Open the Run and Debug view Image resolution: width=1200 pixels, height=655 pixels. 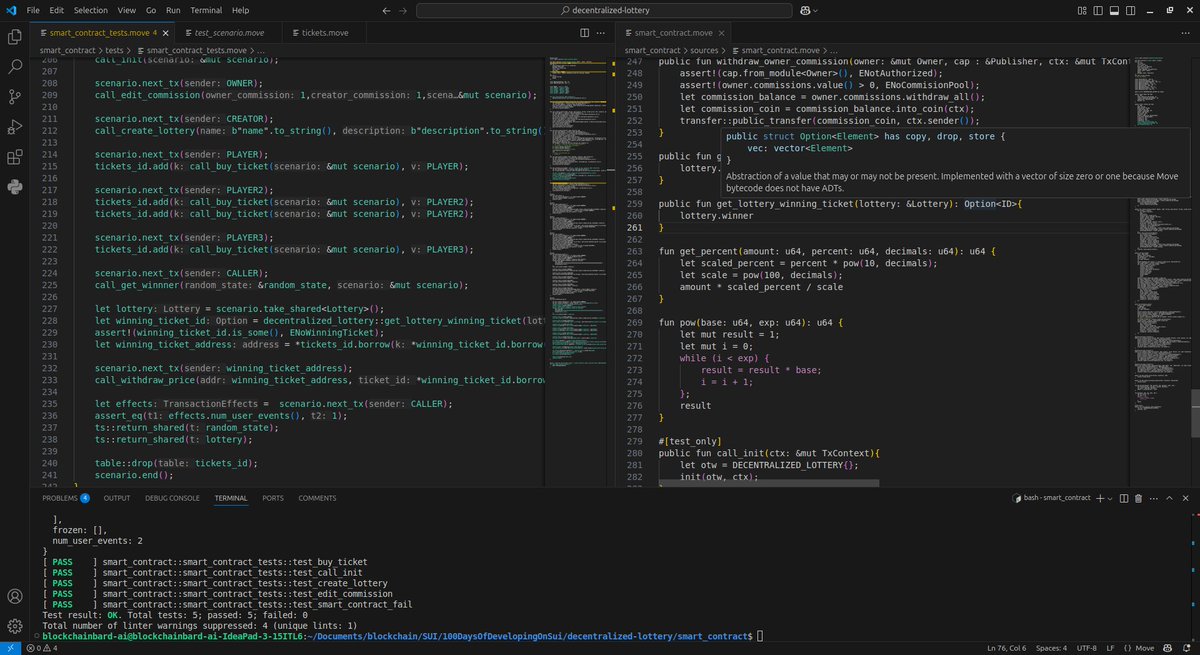[x=15, y=128]
